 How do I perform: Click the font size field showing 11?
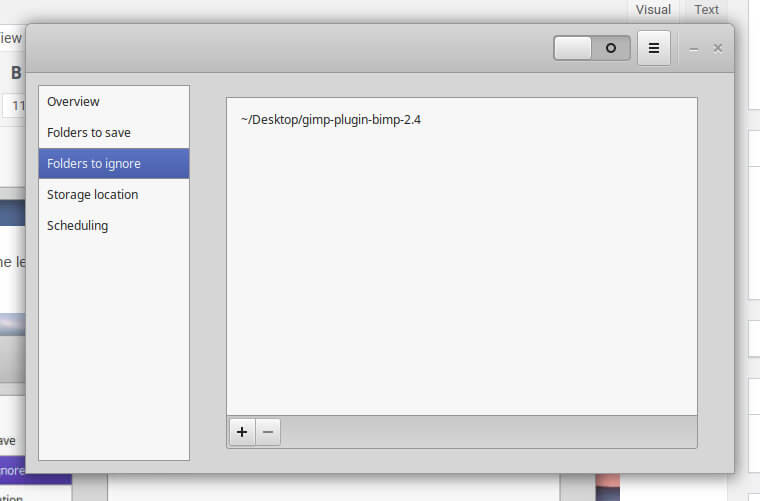[15, 105]
